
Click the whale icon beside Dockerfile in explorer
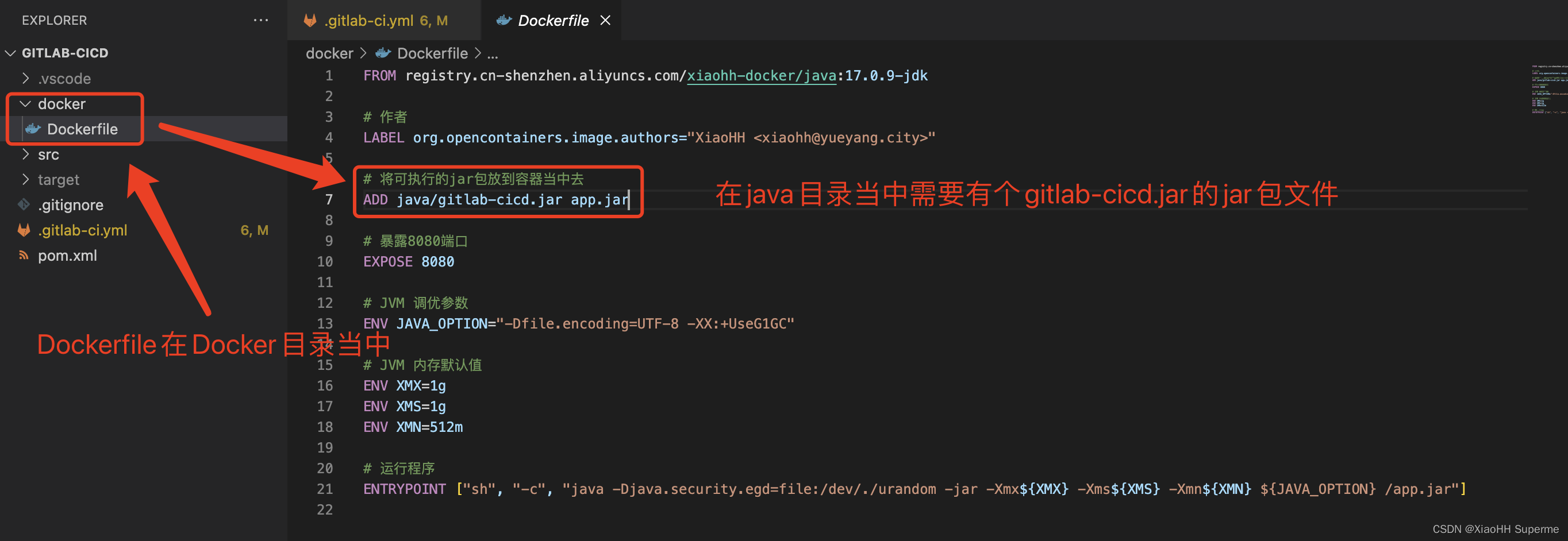click(33, 129)
